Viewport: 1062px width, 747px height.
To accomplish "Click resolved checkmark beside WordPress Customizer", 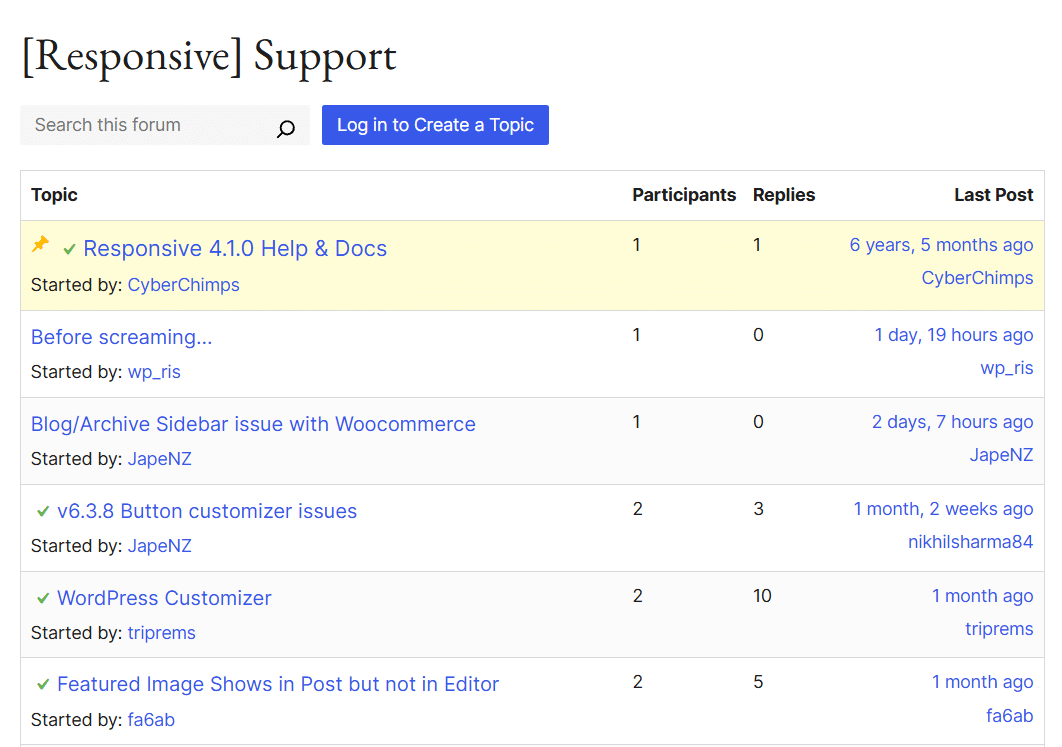I will pos(43,598).
